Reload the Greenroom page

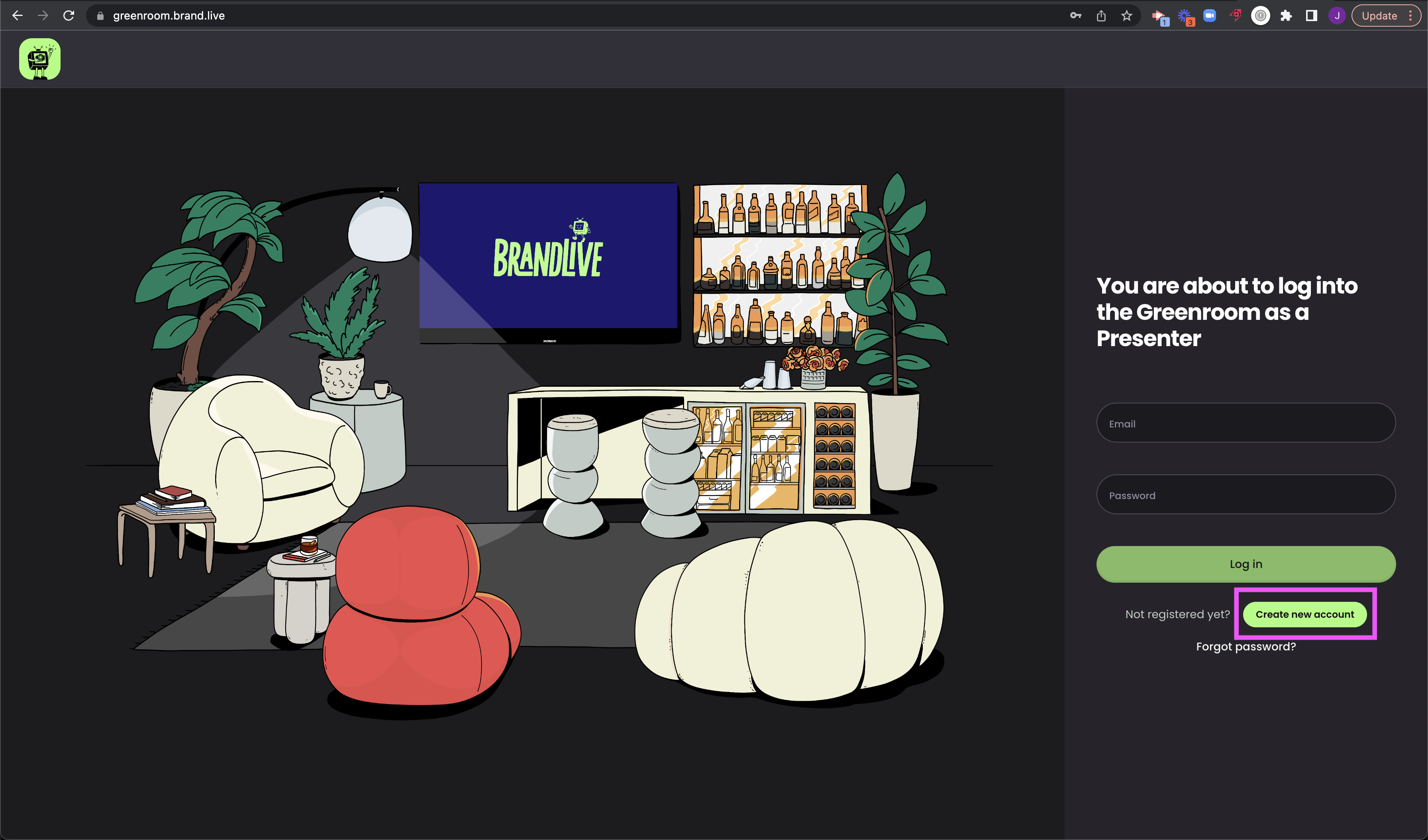tap(69, 16)
